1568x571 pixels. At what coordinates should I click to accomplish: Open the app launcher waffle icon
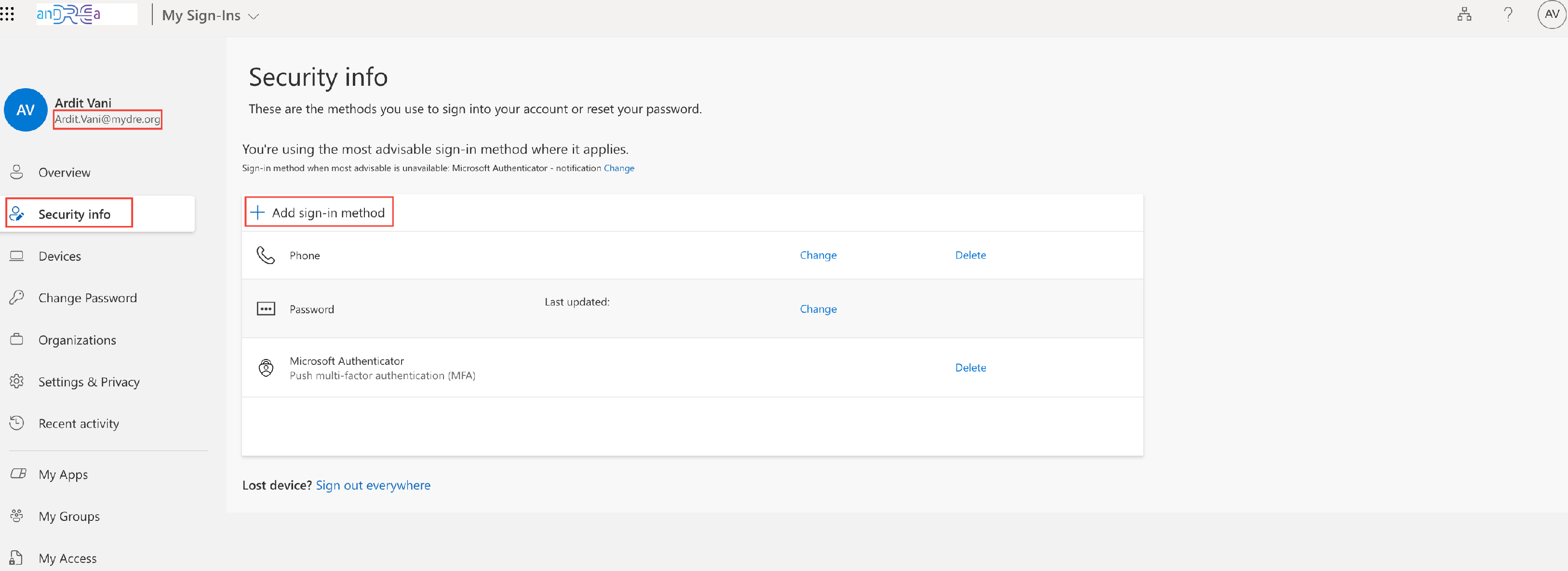click(7, 13)
